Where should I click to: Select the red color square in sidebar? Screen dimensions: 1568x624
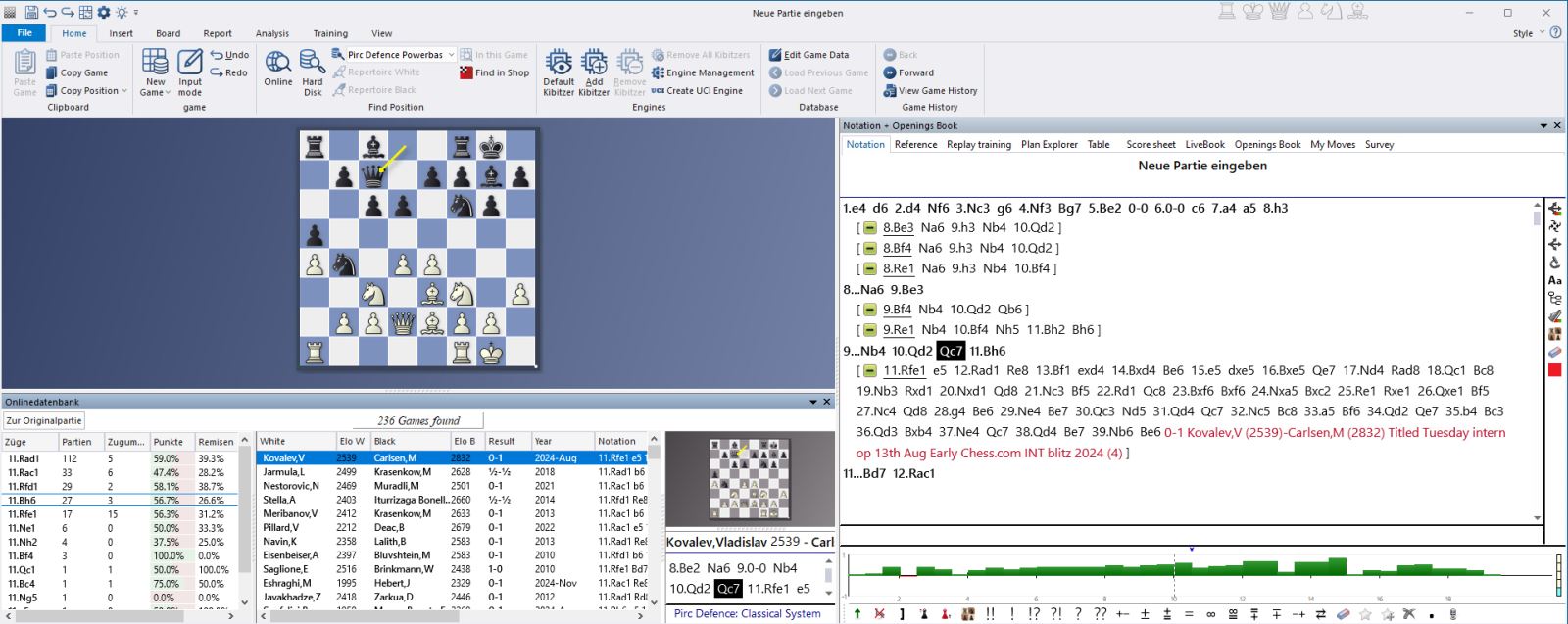(1554, 370)
